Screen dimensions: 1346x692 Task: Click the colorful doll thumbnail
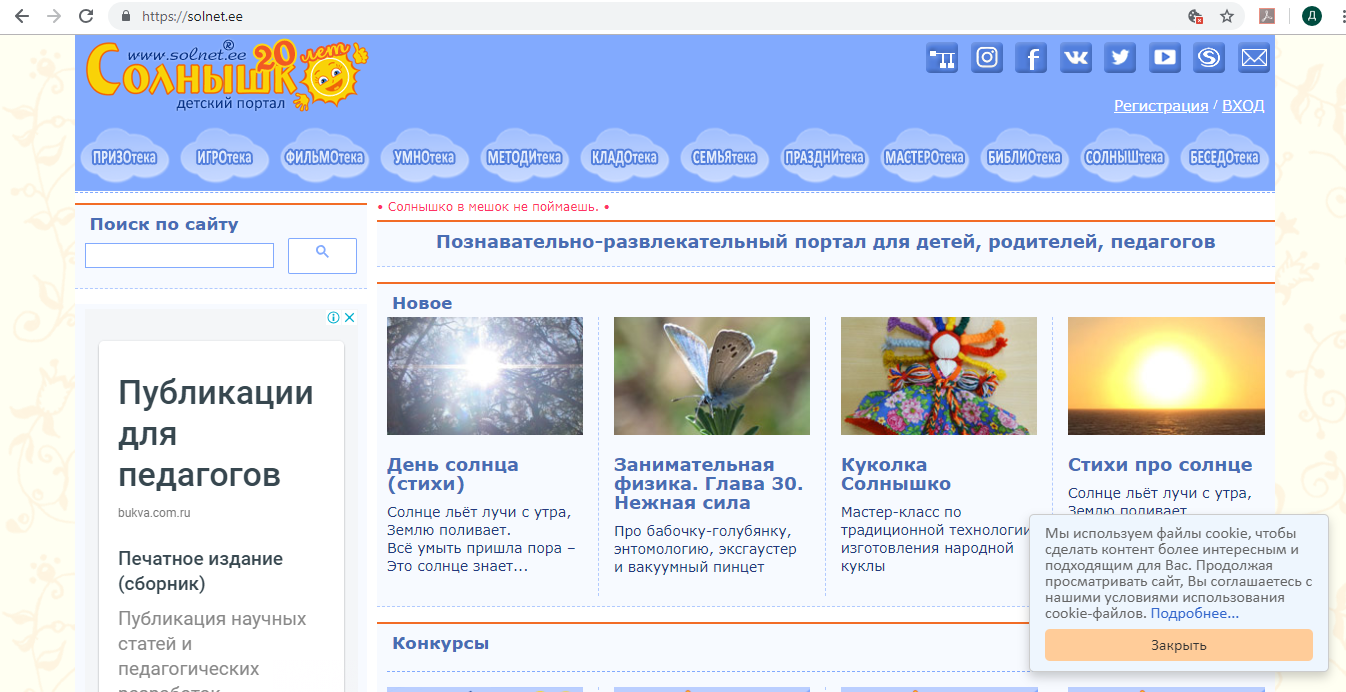pos(939,376)
